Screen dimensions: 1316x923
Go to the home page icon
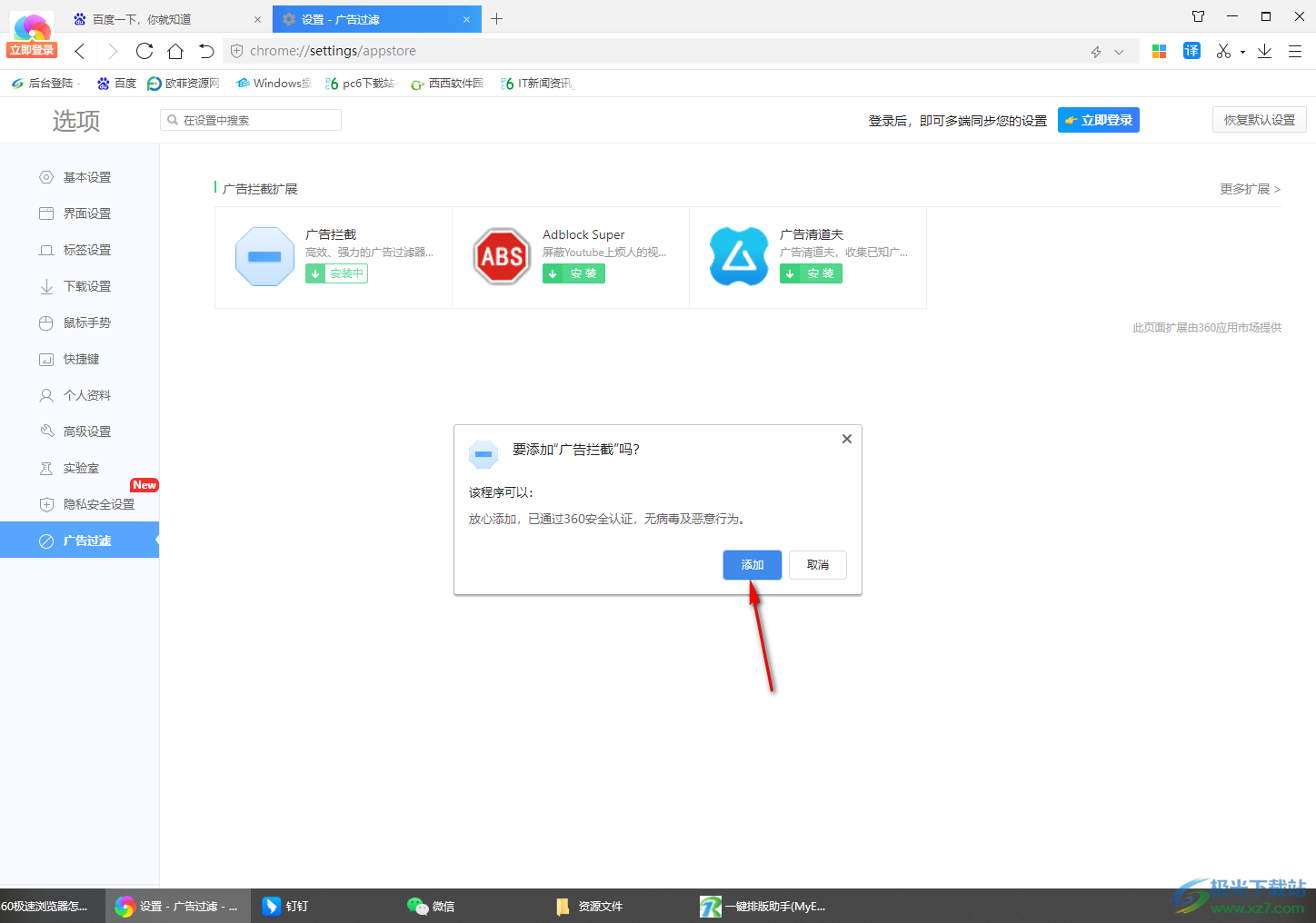[x=175, y=51]
